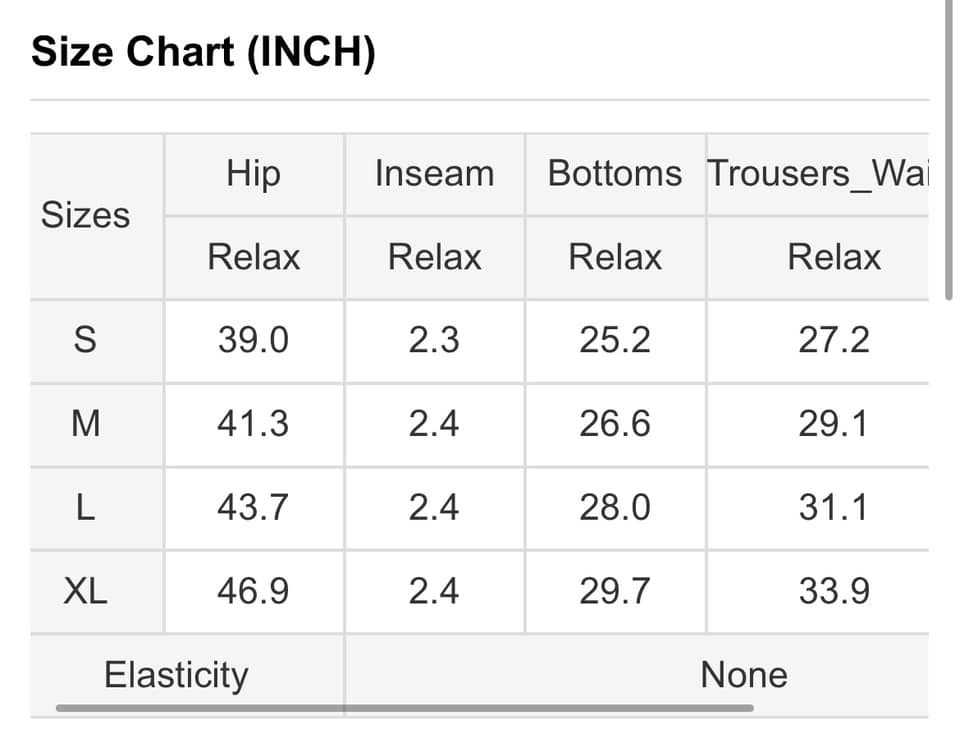Screen dimensions: 960x748
Task: Choose the XL size row label
Action: coord(85,591)
